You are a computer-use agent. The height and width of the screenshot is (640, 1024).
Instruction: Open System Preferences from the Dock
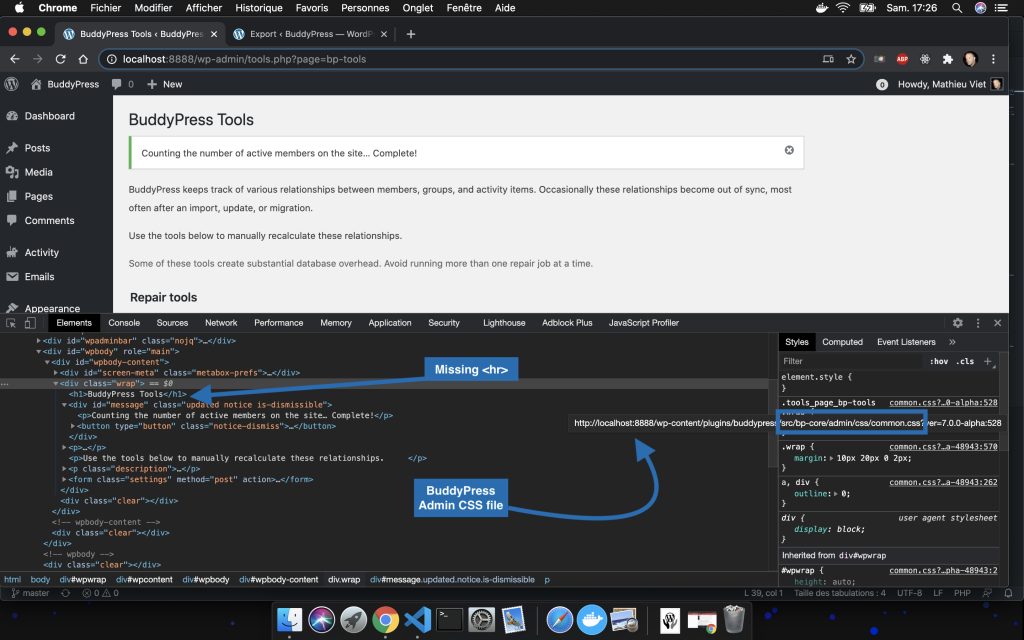(481, 619)
